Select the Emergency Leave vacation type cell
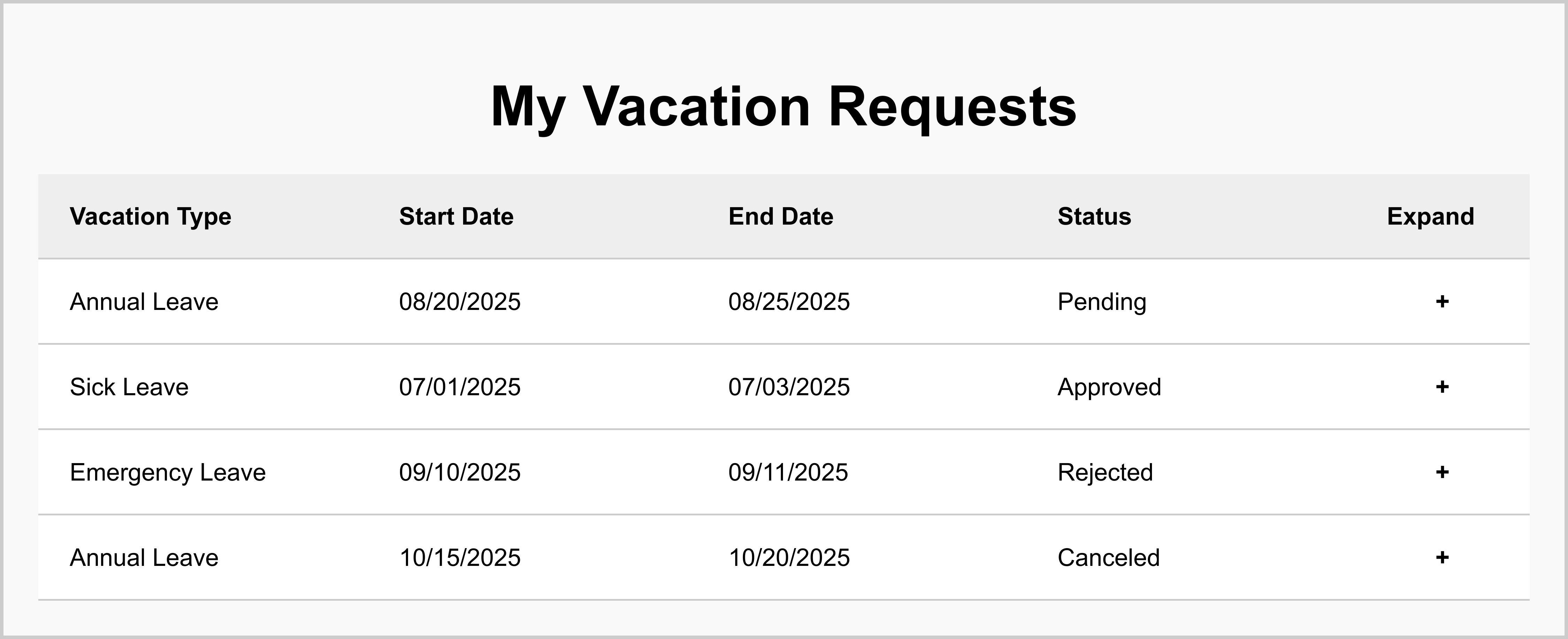The width and height of the screenshot is (1568, 639). [x=167, y=472]
